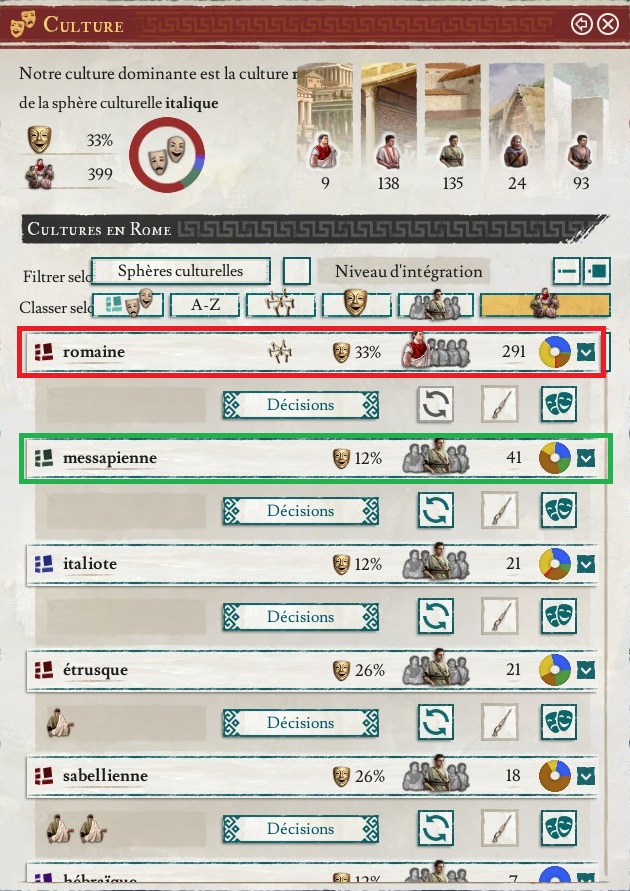Click the back arrow icon in the Culture header
Viewport: 630px width, 891px height.
pos(582,25)
